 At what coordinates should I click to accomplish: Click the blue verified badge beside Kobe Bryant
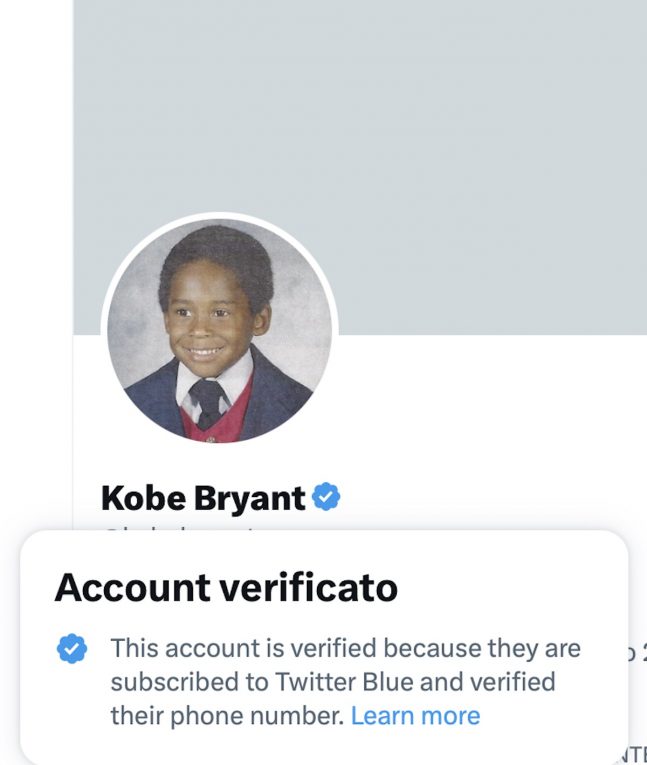pyautogui.click(x=326, y=497)
